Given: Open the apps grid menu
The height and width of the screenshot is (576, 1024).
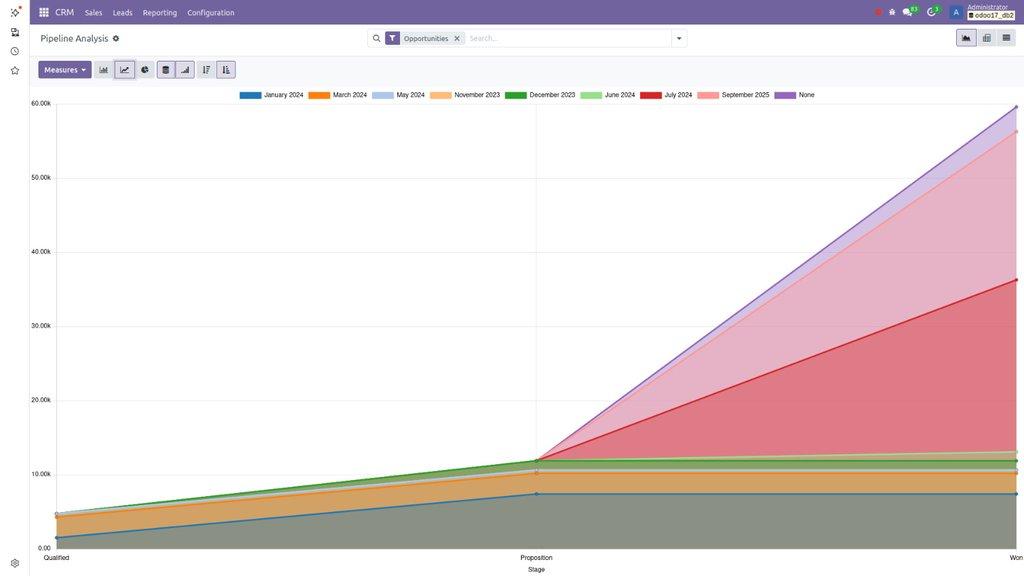Looking at the screenshot, I should pyautogui.click(x=44, y=12).
